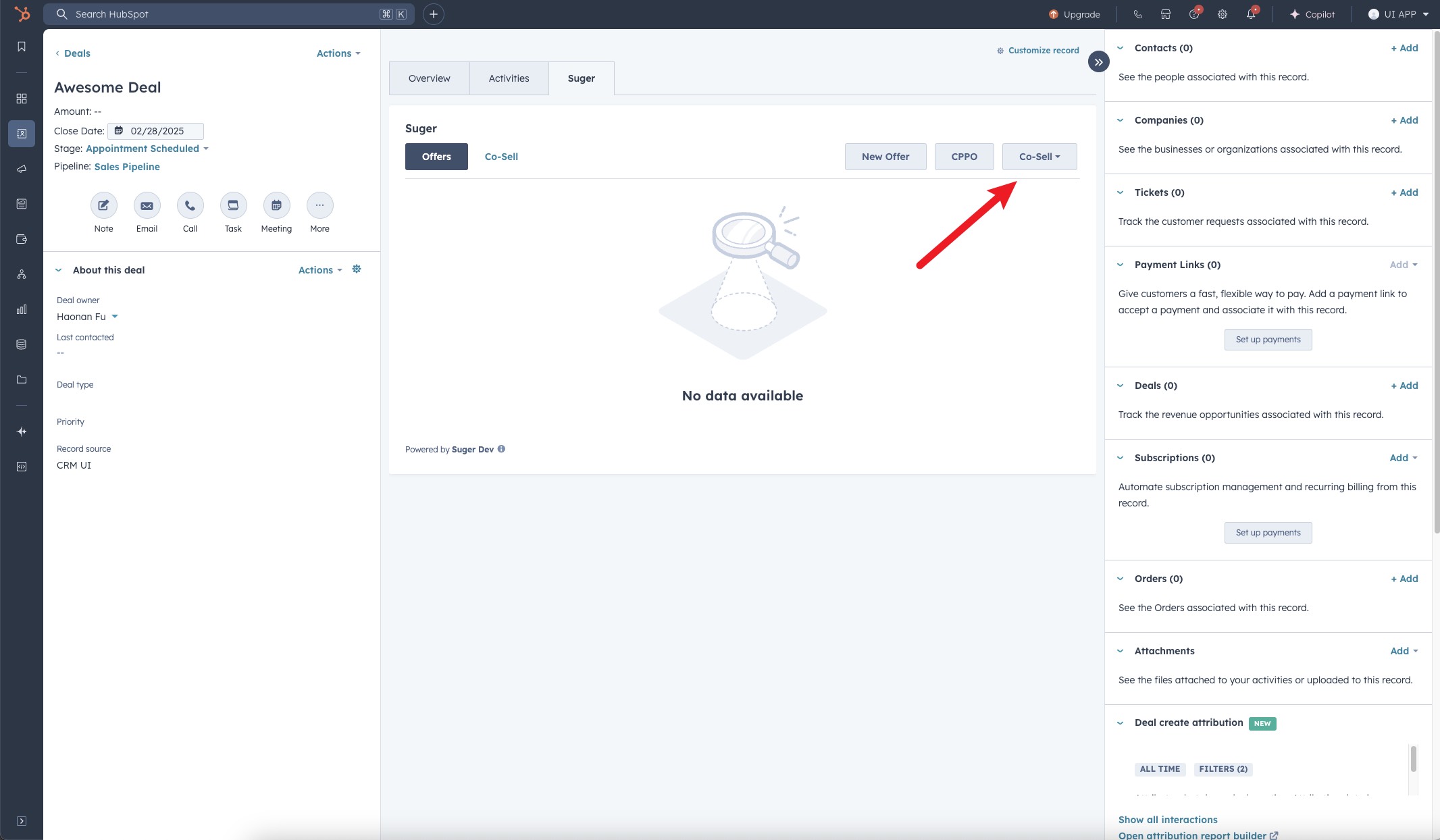The height and width of the screenshot is (840, 1440).
Task: Switch to the Activities tab
Action: (x=509, y=78)
